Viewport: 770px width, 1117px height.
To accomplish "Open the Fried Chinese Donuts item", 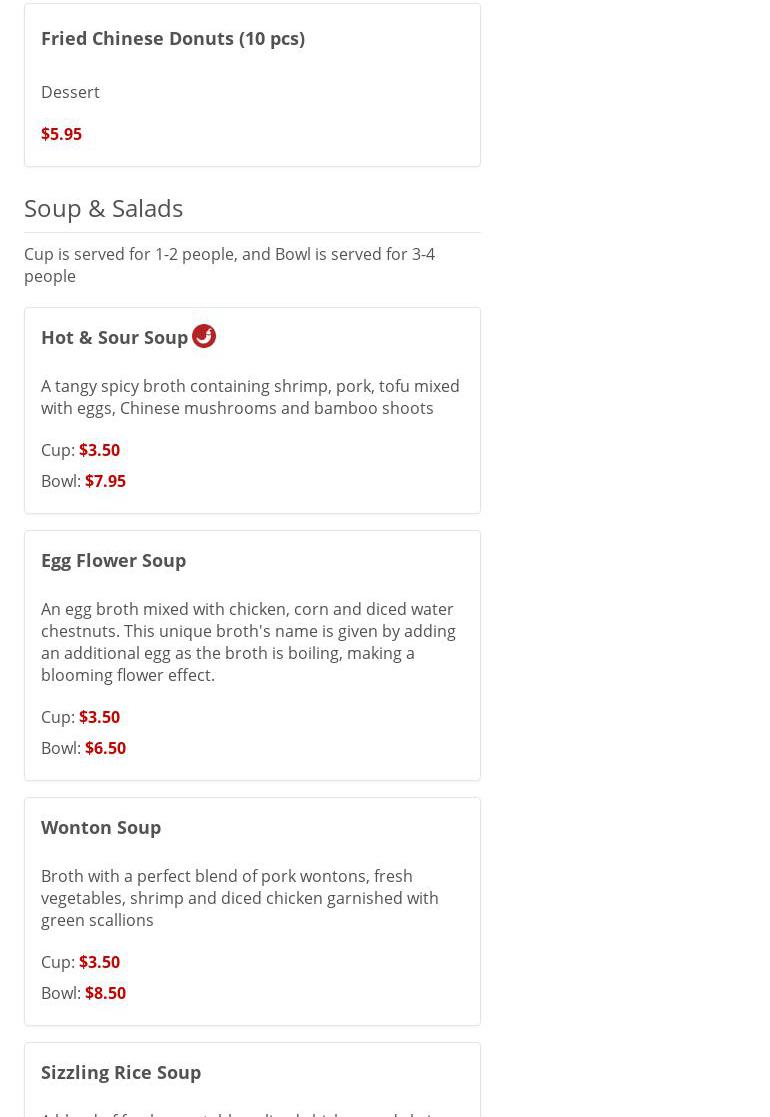I will click(173, 38).
